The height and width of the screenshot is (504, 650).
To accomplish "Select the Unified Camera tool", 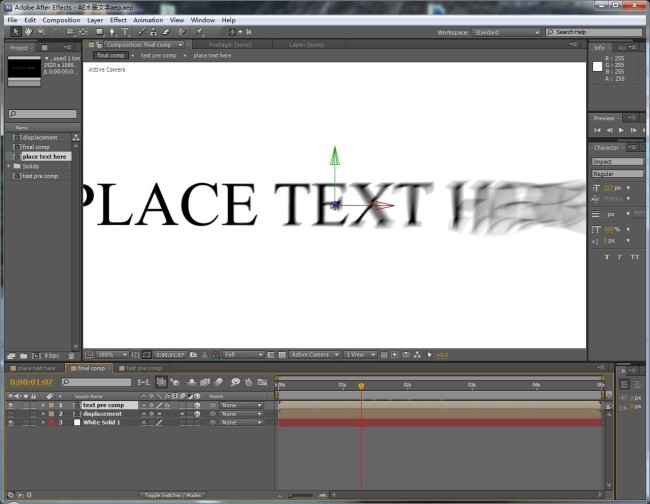I will click(x=70, y=32).
